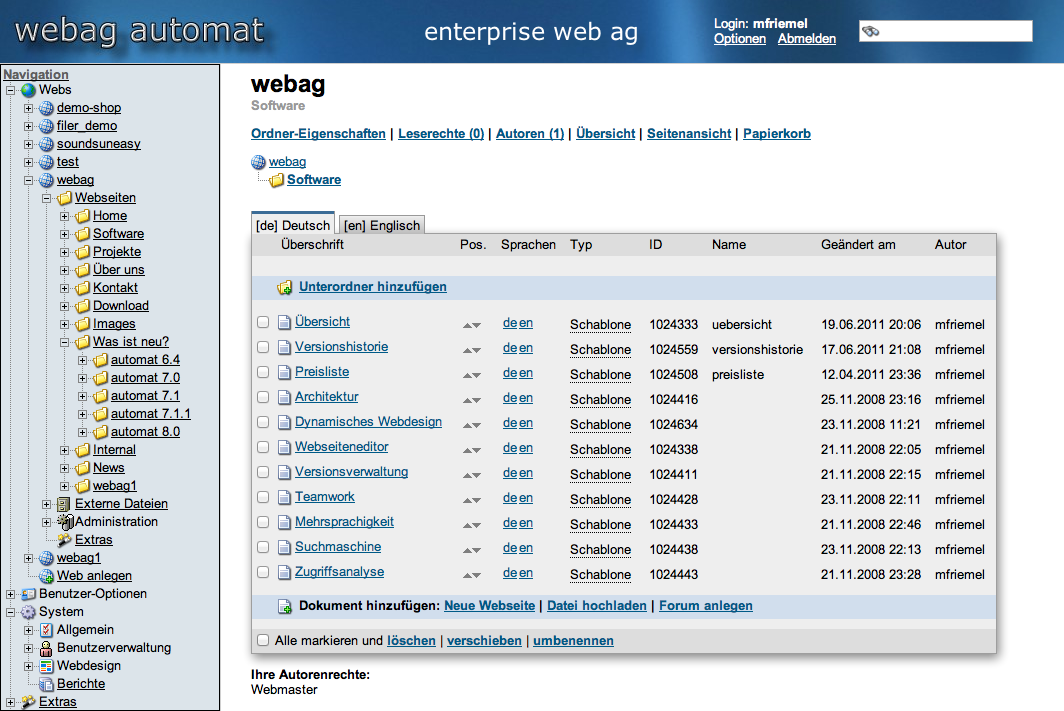Expand the Home folder node
The width and height of the screenshot is (1064, 711).
(x=64, y=216)
